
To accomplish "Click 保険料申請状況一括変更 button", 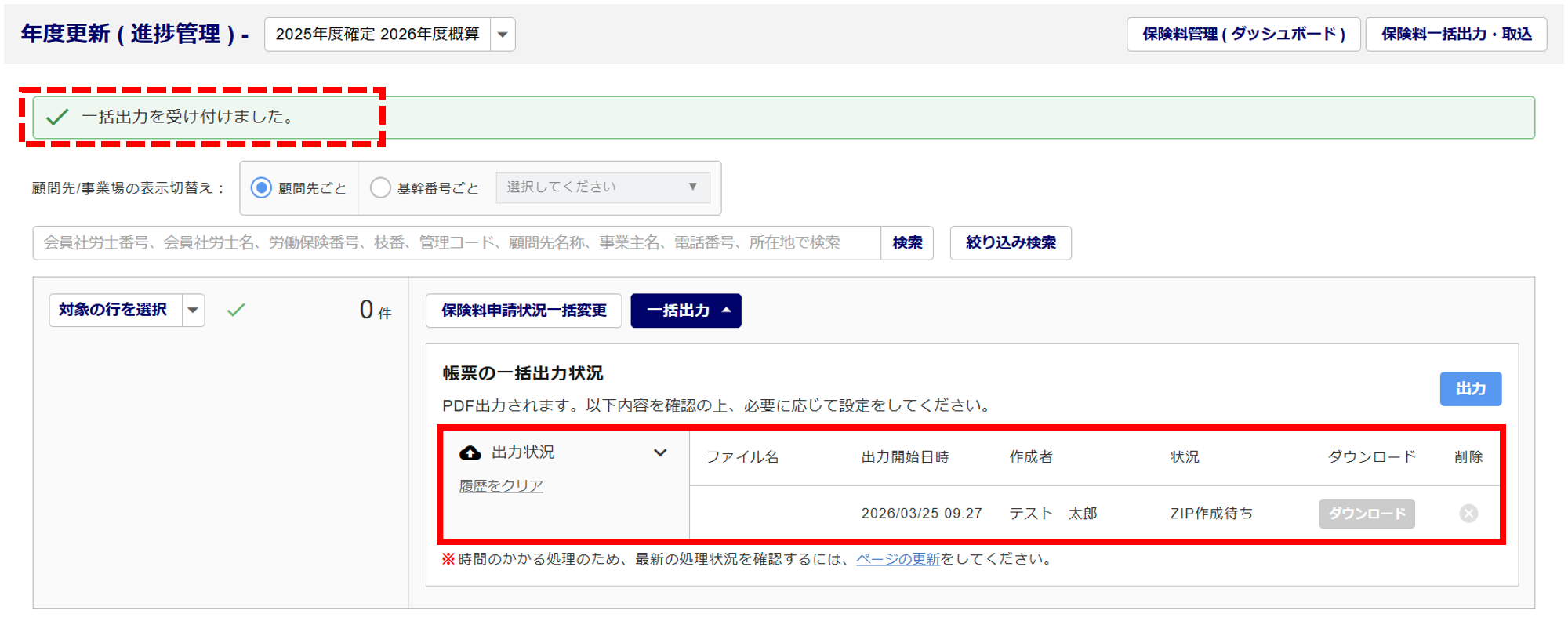I will pyautogui.click(x=523, y=311).
